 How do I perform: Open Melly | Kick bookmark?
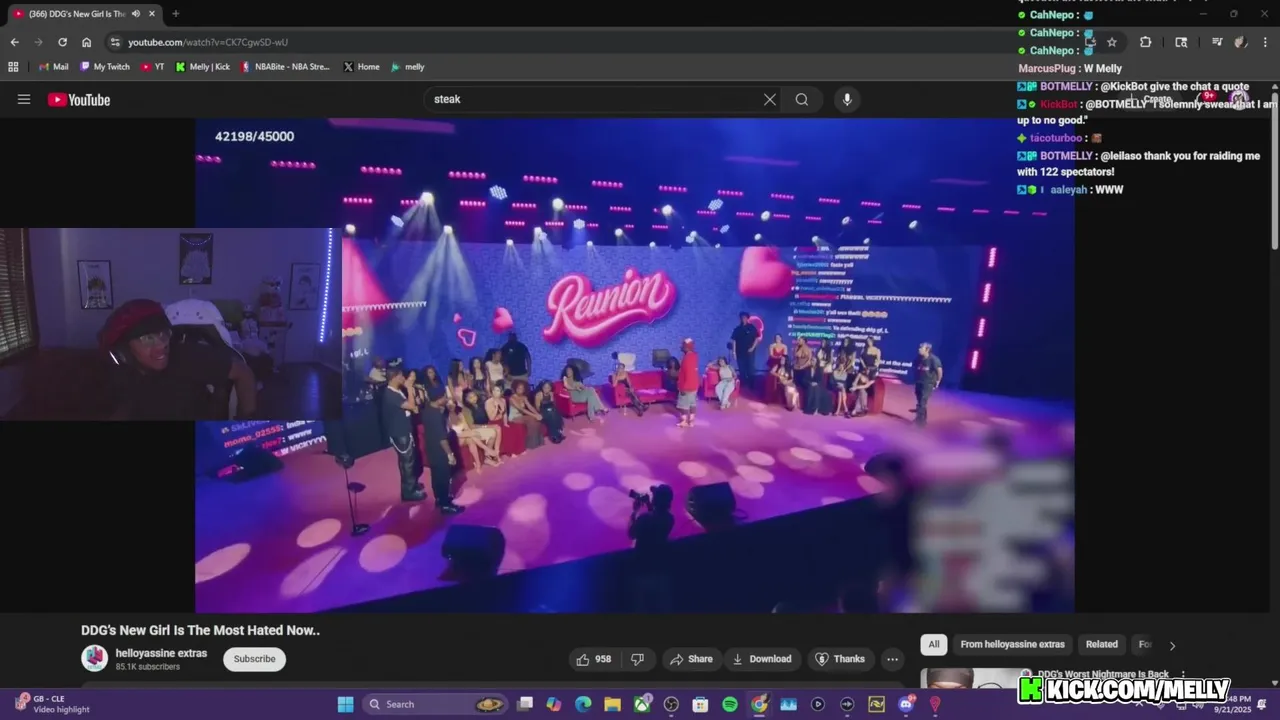(202, 67)
